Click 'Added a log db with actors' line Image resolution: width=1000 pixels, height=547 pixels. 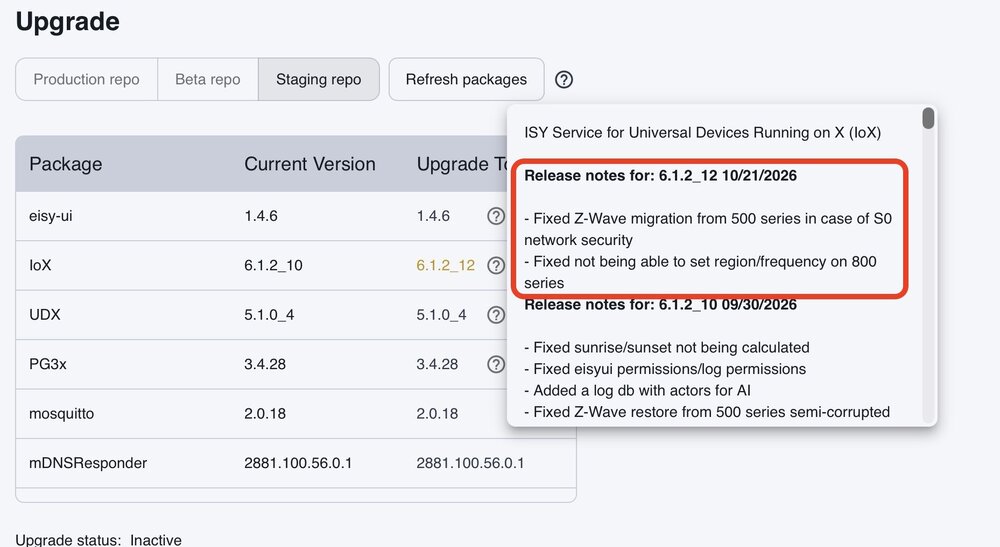coord(638,390)
